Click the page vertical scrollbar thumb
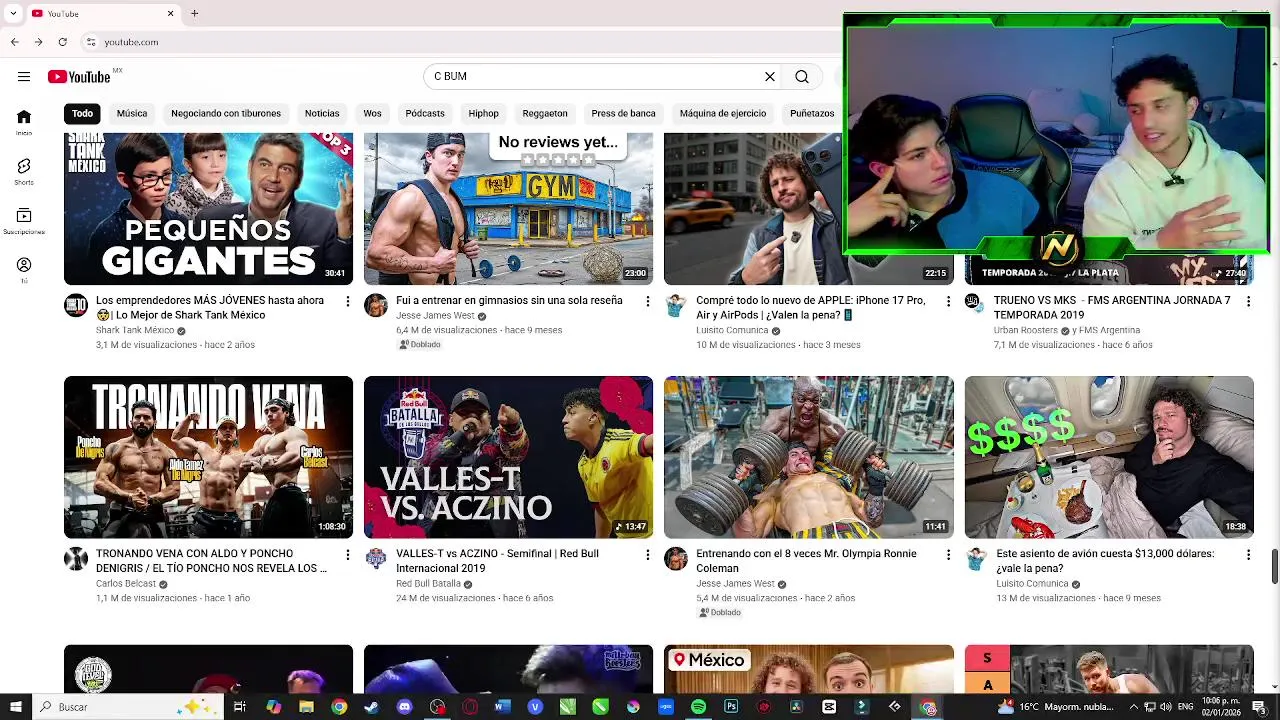Viewport: 1280px width, 720px height. coord(1274,566)
